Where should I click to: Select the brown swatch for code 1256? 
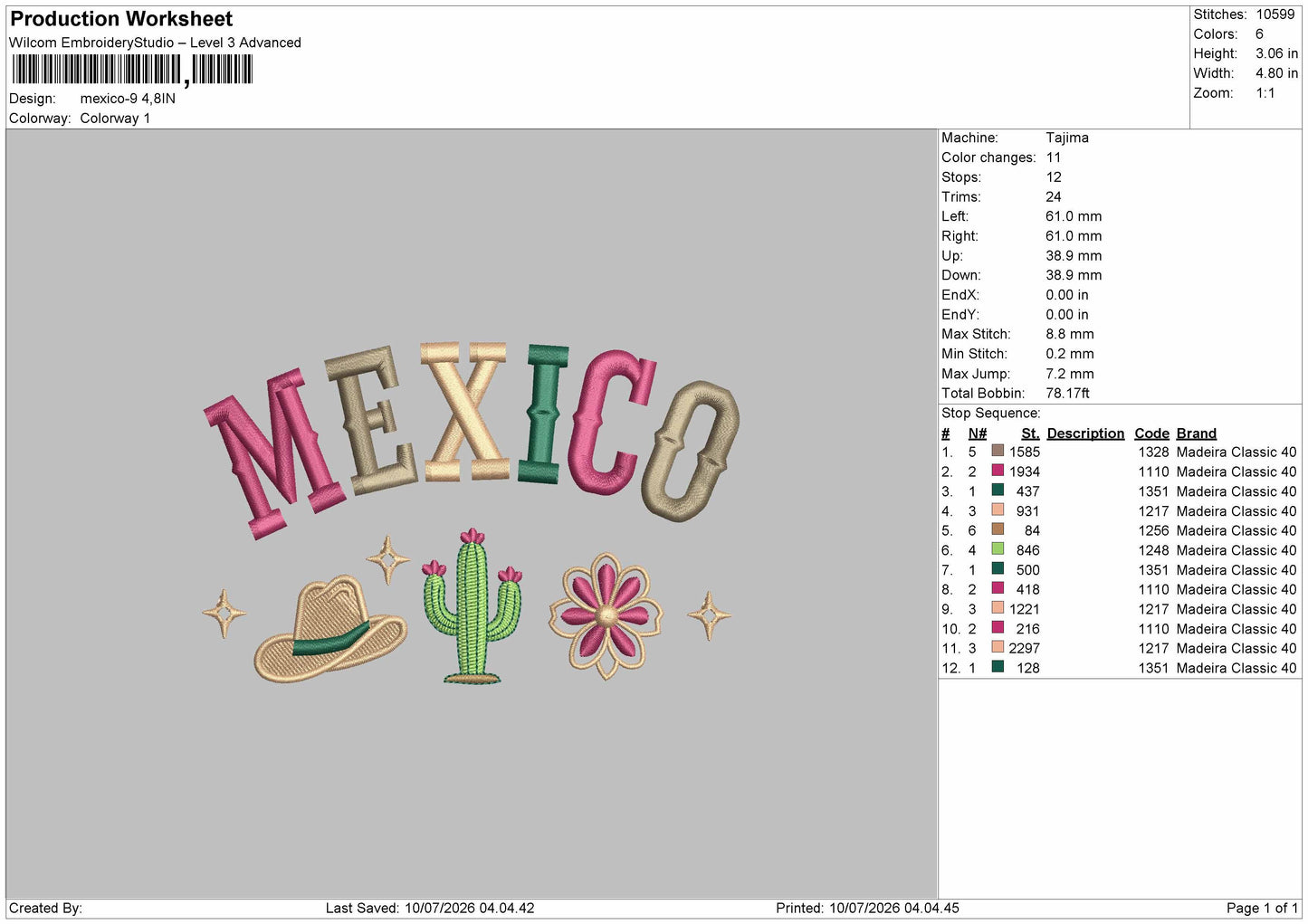(x=998, y=529)
